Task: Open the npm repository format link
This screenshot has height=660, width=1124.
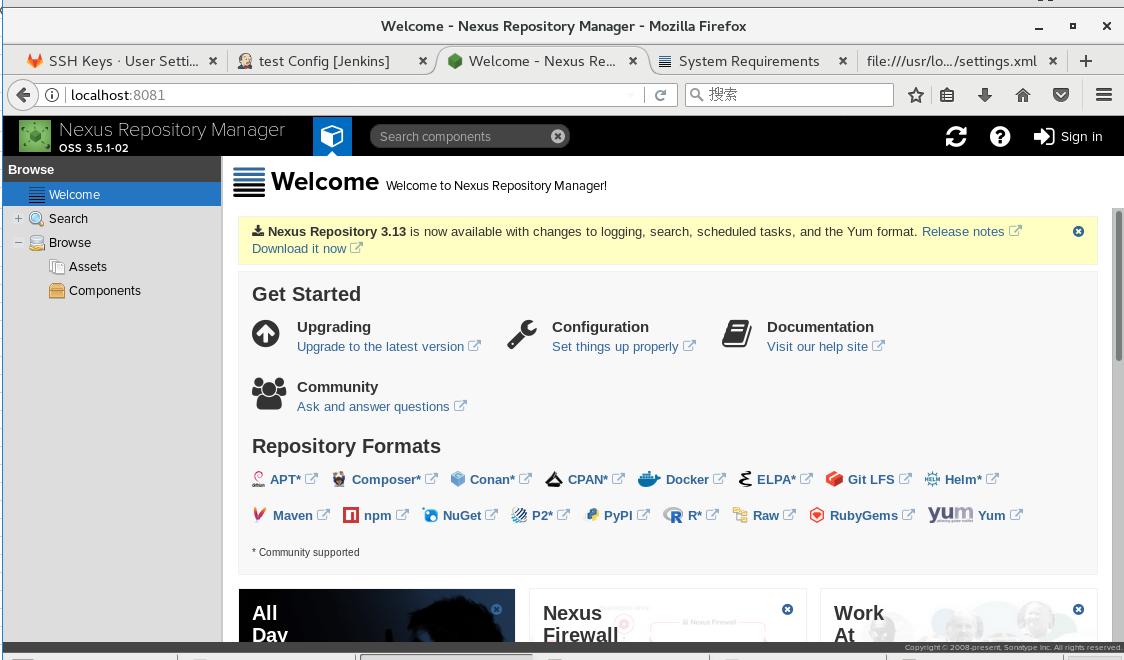Action: tap(376, 515)
